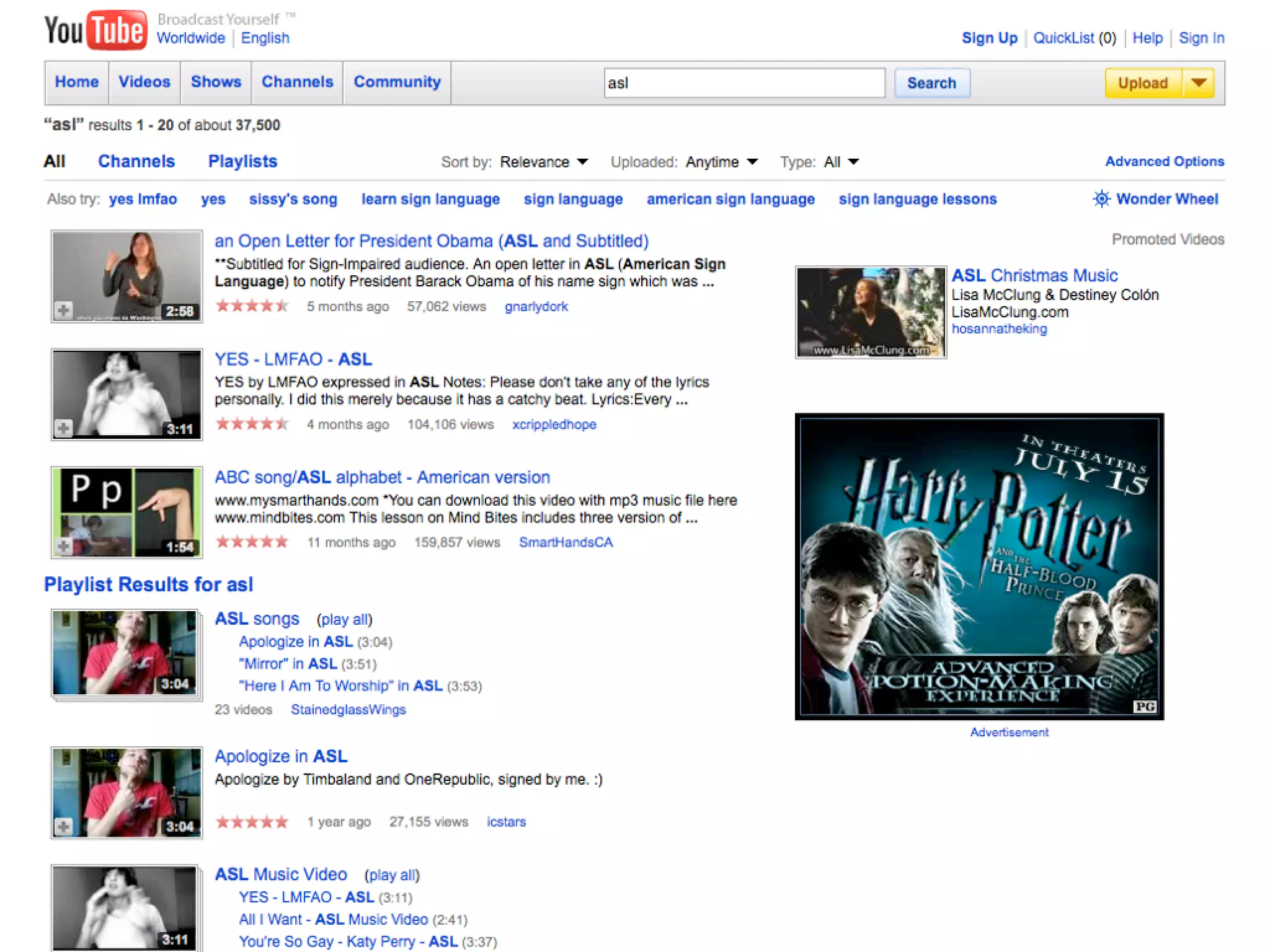Click the Harry Potter advertisement banner
Screen dimensions: 1270x952
[x=979, y=566]
